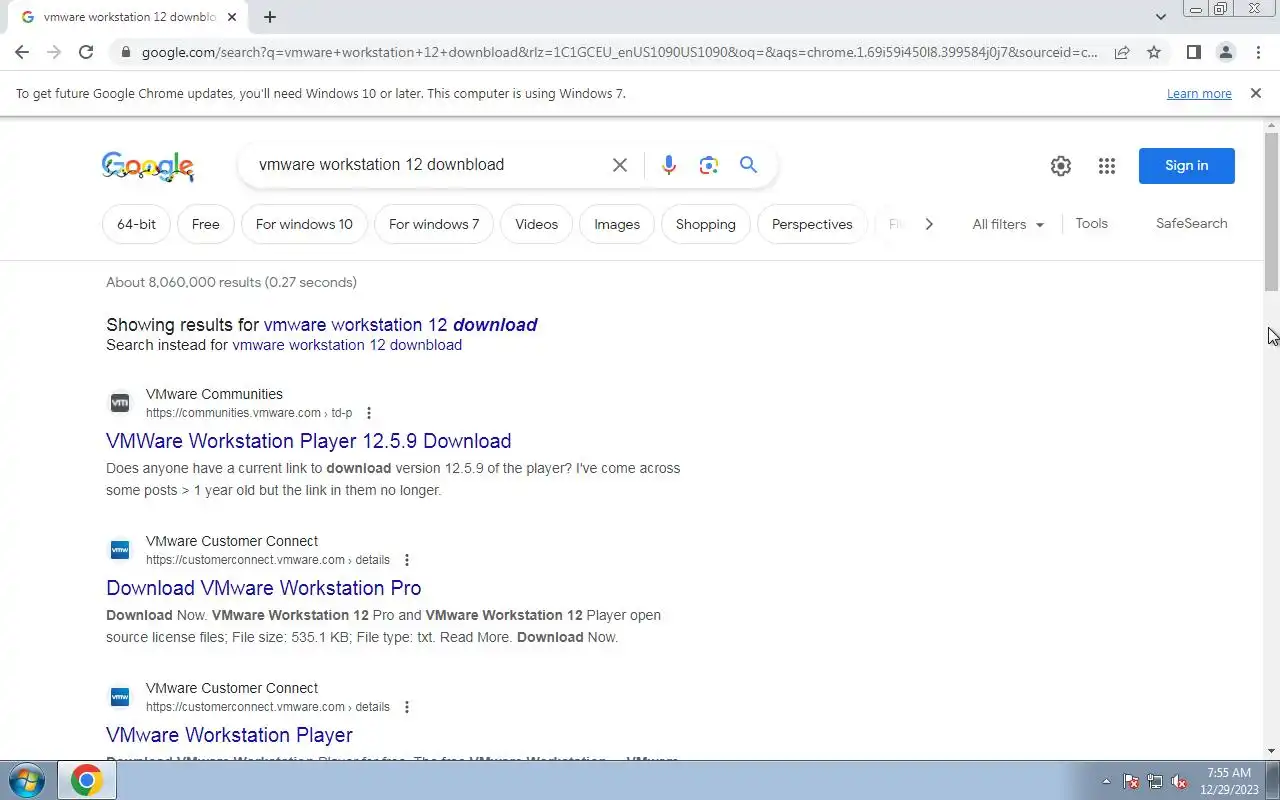Dismiss the Chrome update notification bar
Screen dimensions: 1280x800
tap(1255, 93)
